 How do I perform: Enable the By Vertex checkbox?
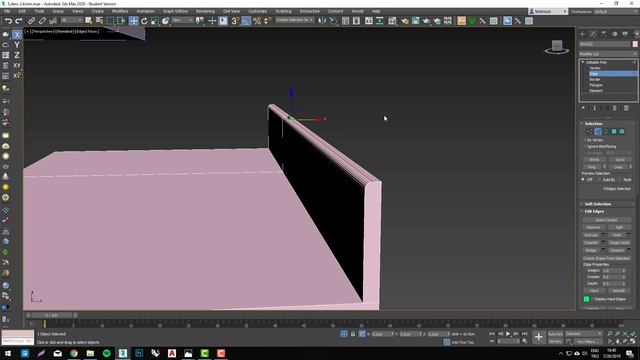[585, 140]
